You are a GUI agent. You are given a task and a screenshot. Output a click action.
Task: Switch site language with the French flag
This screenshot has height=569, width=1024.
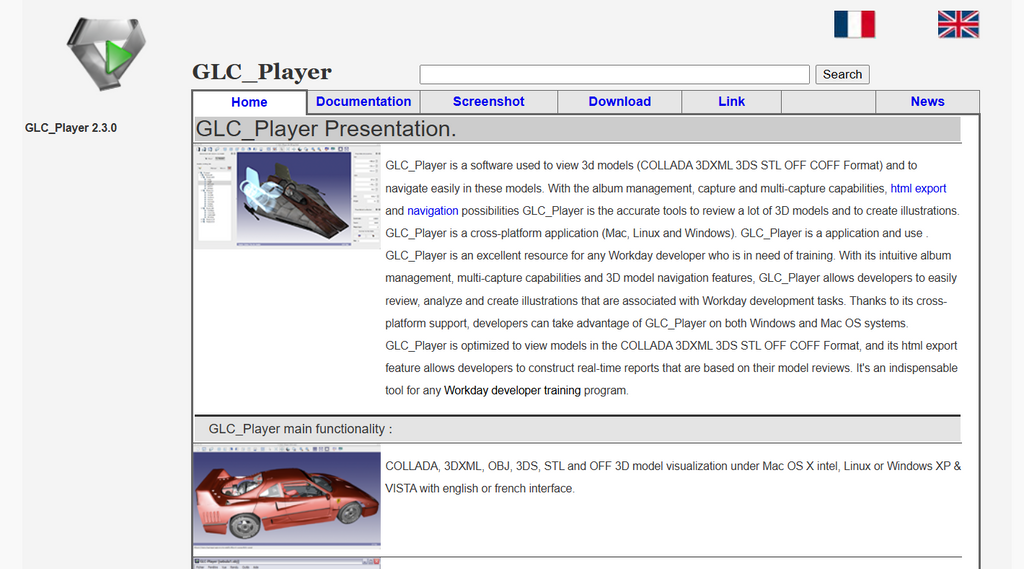854,24
